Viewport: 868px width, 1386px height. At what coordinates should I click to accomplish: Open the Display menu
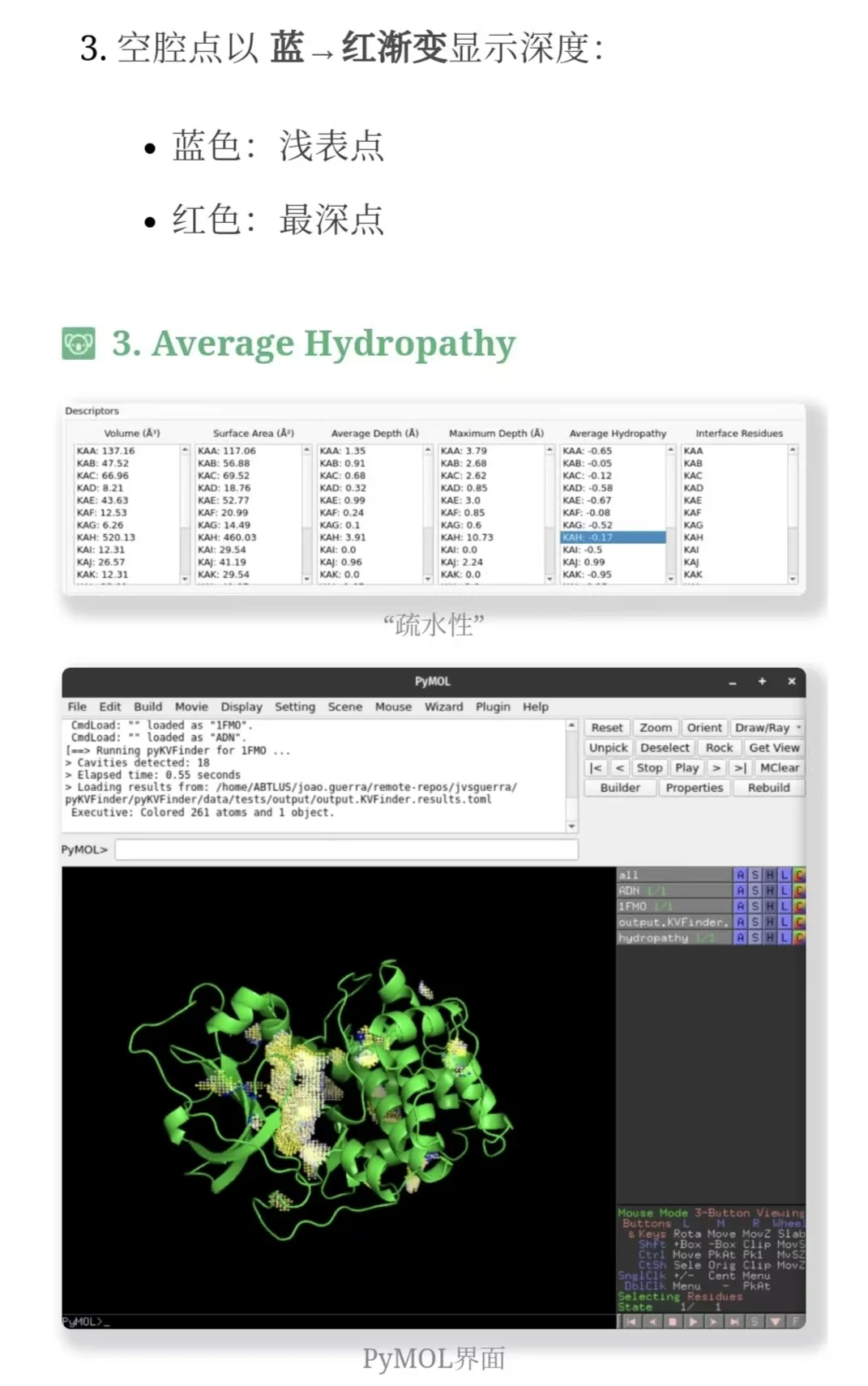[242, 706]
